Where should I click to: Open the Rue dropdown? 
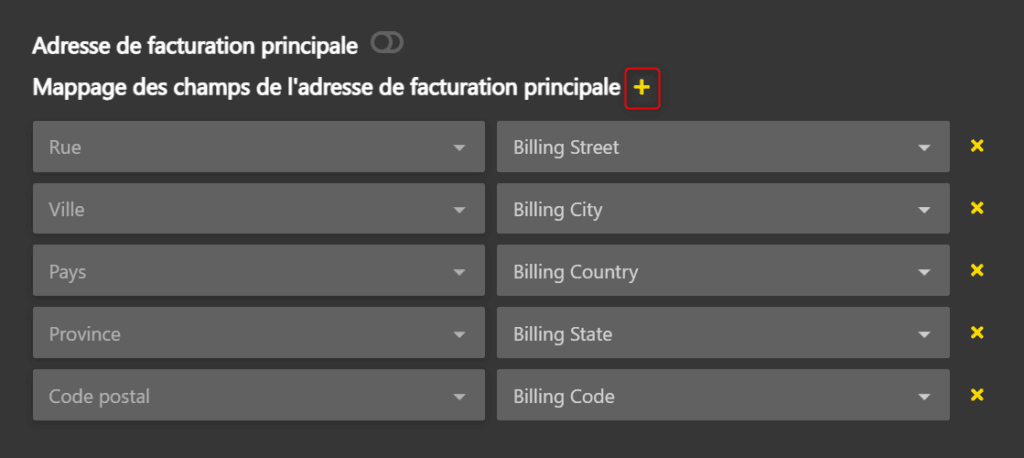click(x=258, y=147)
